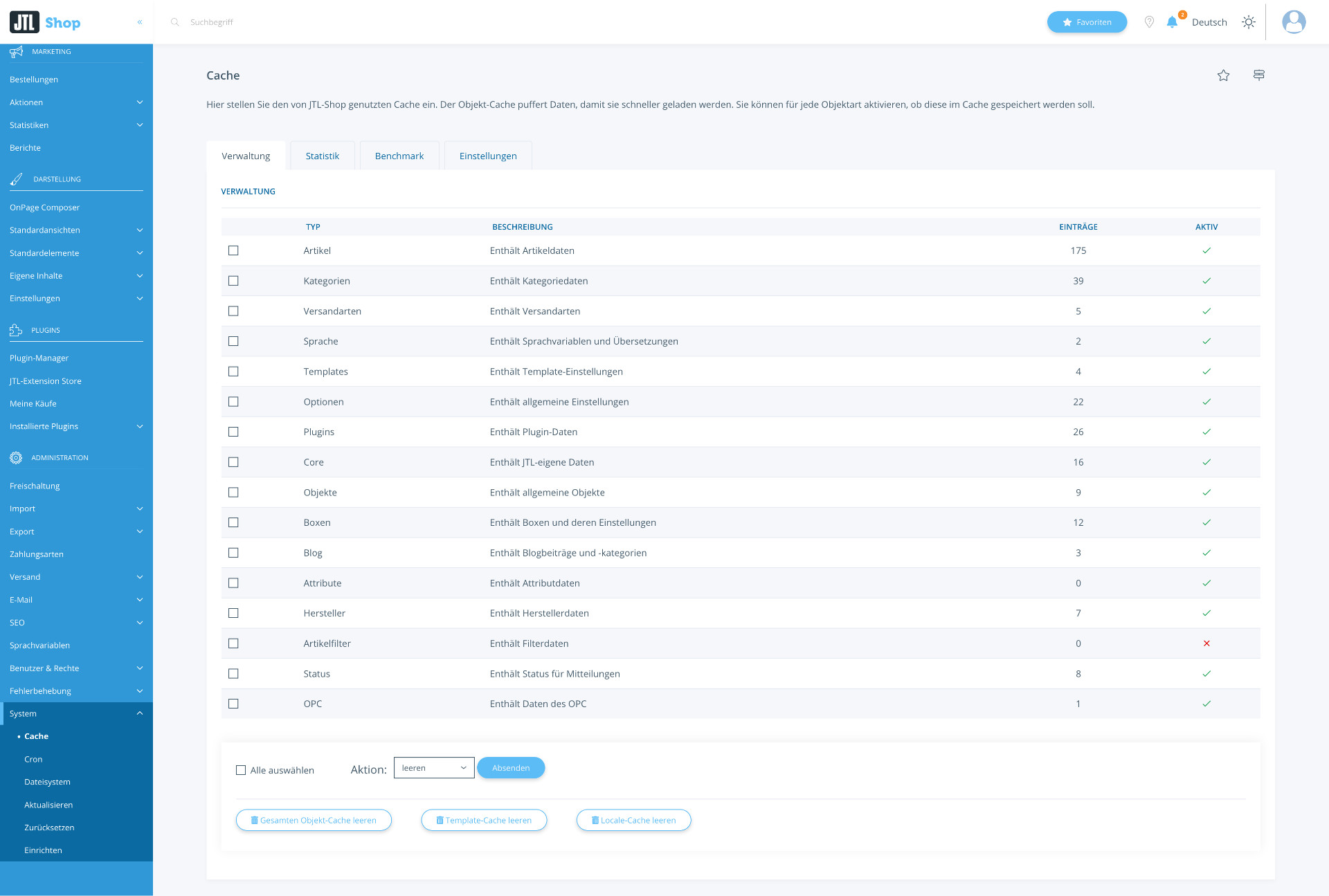Click the settings toggle icon beside star
The height and width of the screenshot is (896, 1329).
click(x=1259, y=75)
